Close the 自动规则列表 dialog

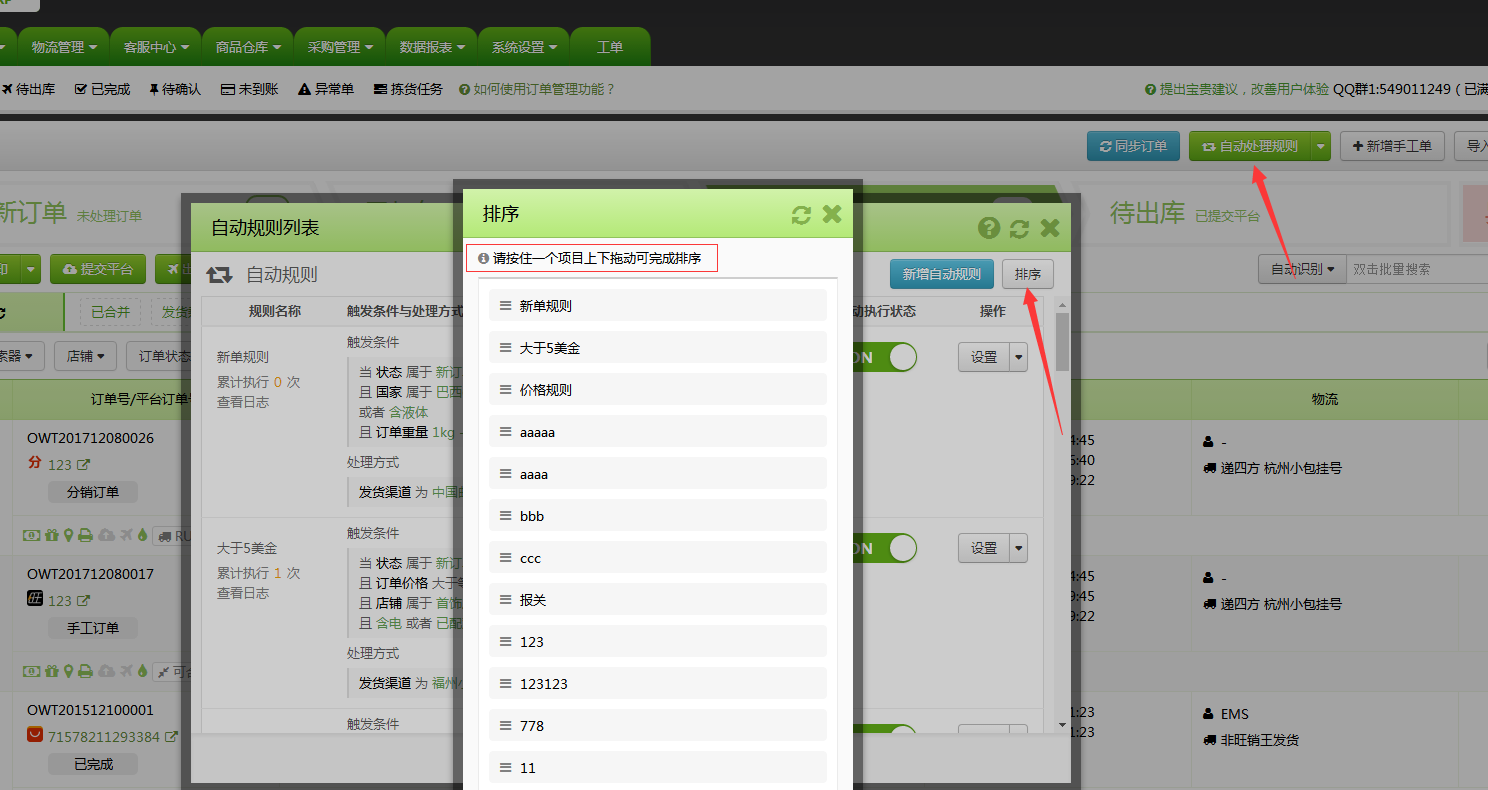coord(1050,228)
